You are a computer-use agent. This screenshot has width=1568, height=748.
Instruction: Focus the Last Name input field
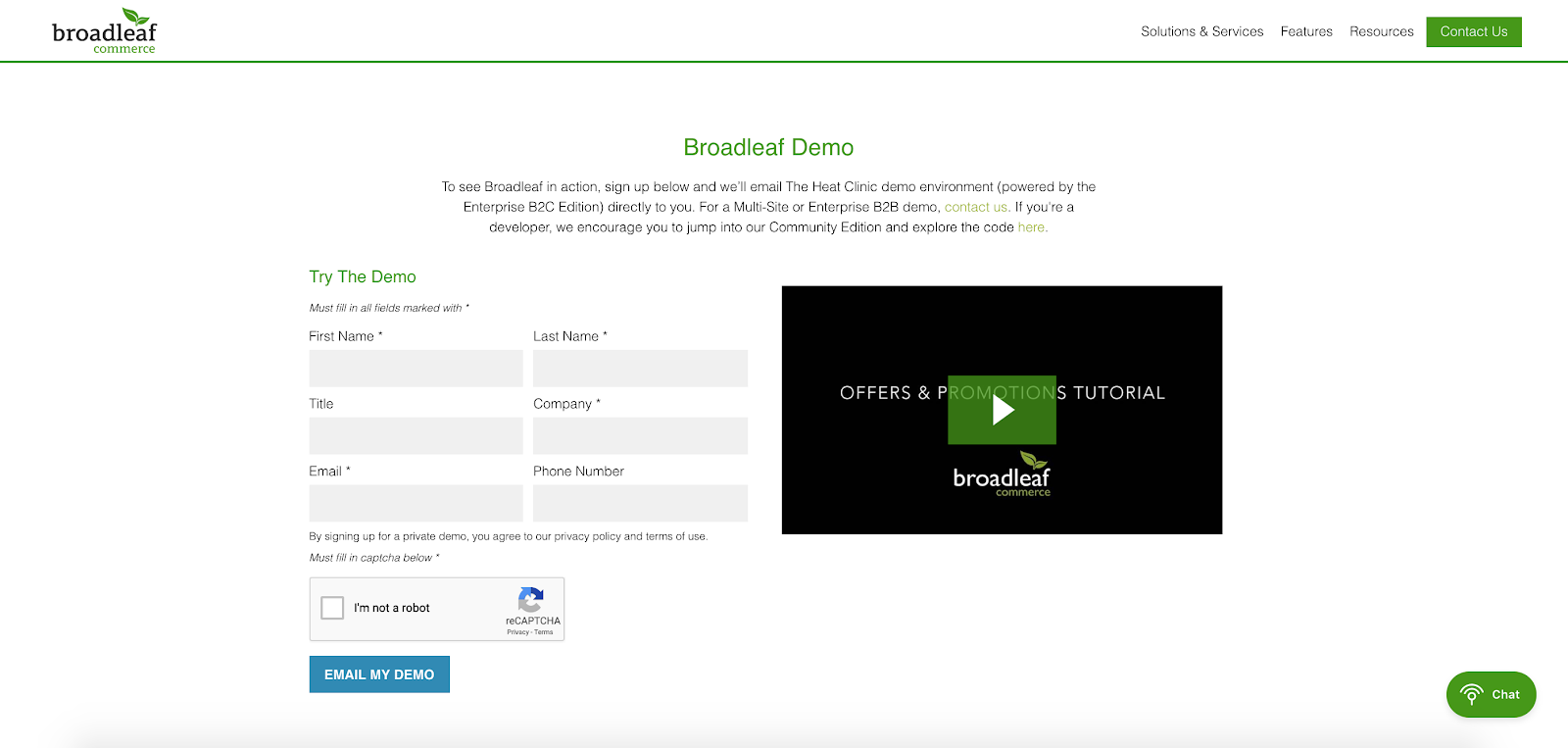pyautogui.click(x=640, y=369)
